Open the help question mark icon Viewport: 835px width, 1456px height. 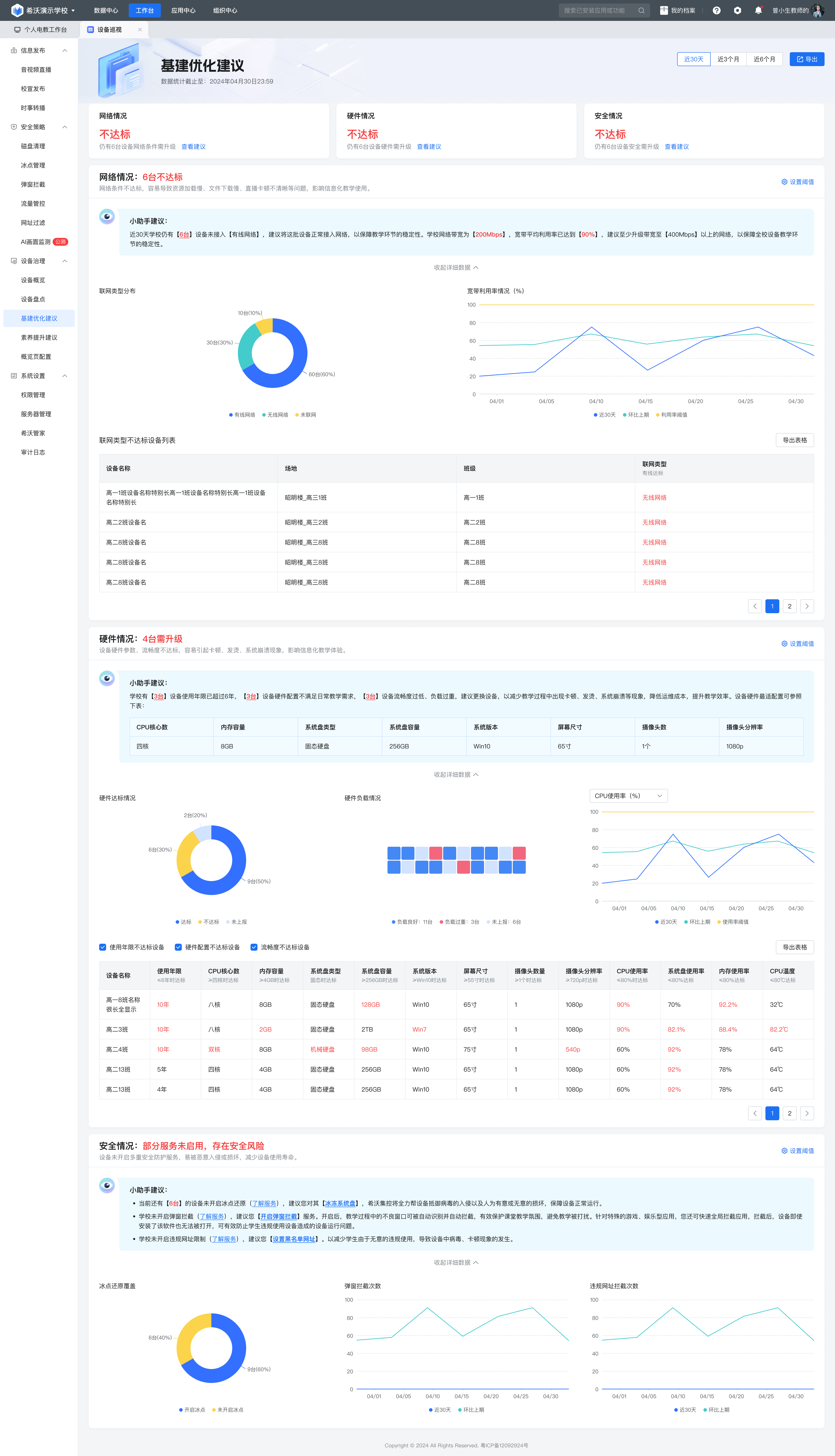coord(716,10)
